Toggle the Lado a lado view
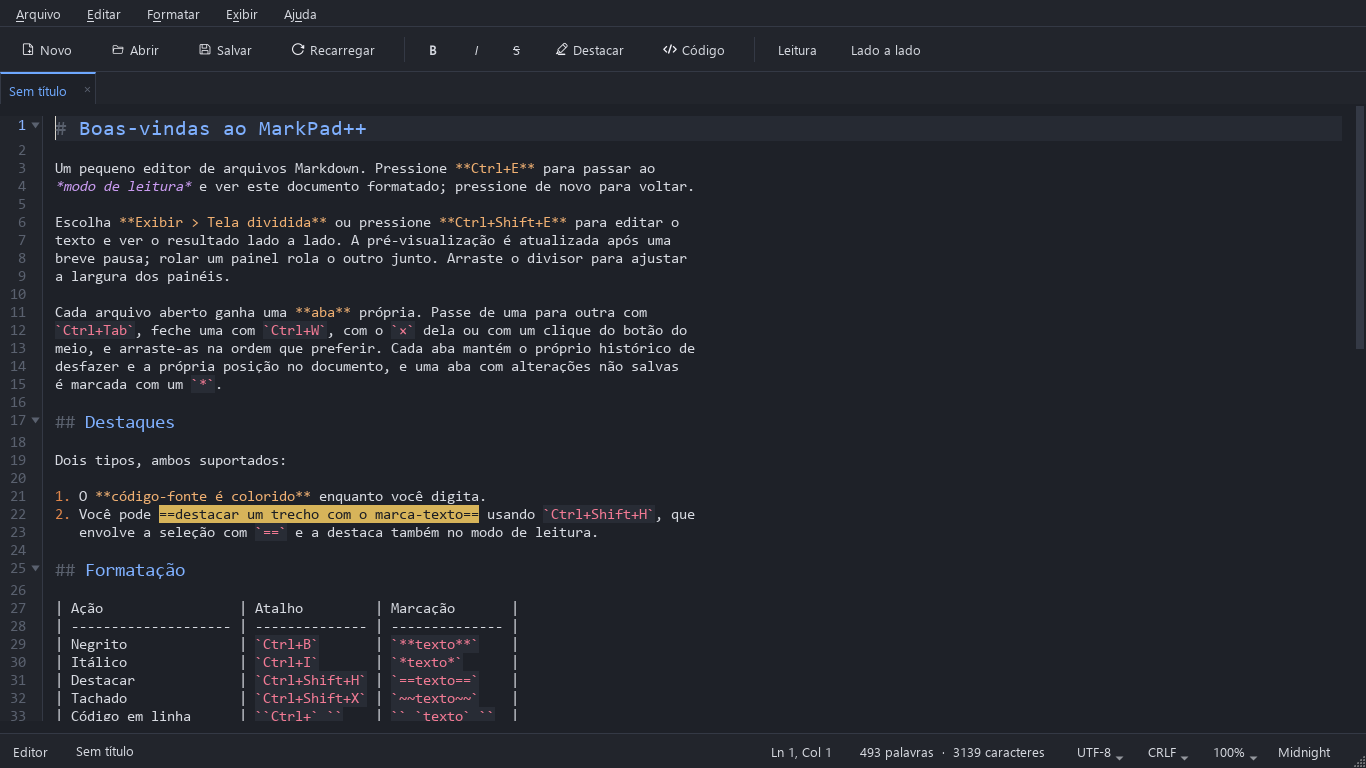The height and width of the screenshot is (768, 1366). pos(886,50)
